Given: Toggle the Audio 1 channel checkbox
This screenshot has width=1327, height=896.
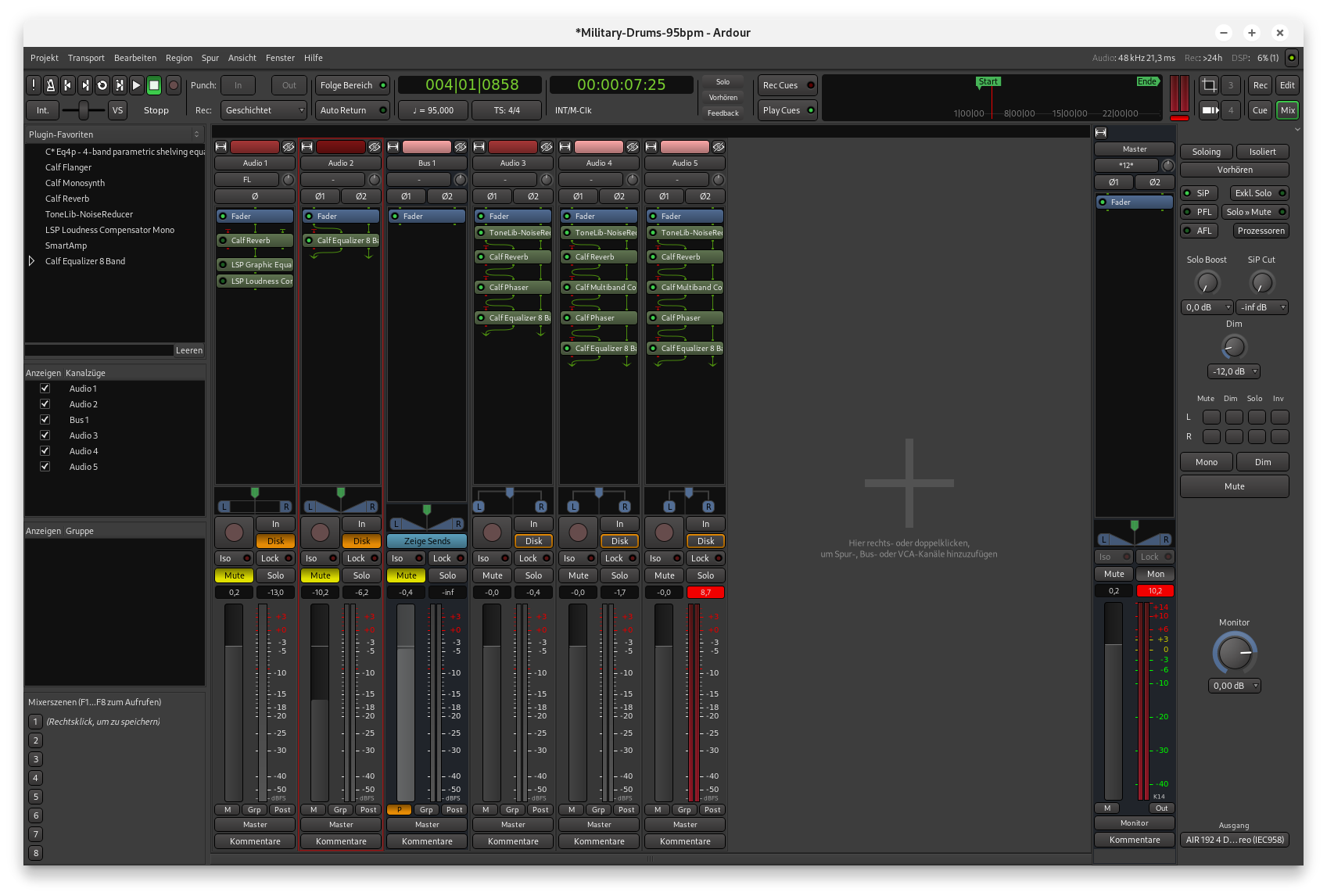Looking at the screenshot, I should point(45,389).
